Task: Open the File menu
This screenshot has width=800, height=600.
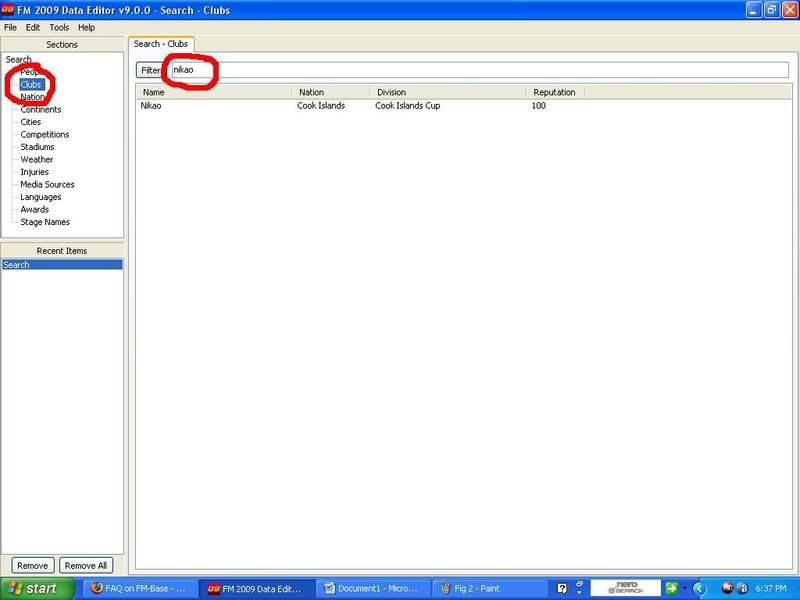Action: click(10, 28)
